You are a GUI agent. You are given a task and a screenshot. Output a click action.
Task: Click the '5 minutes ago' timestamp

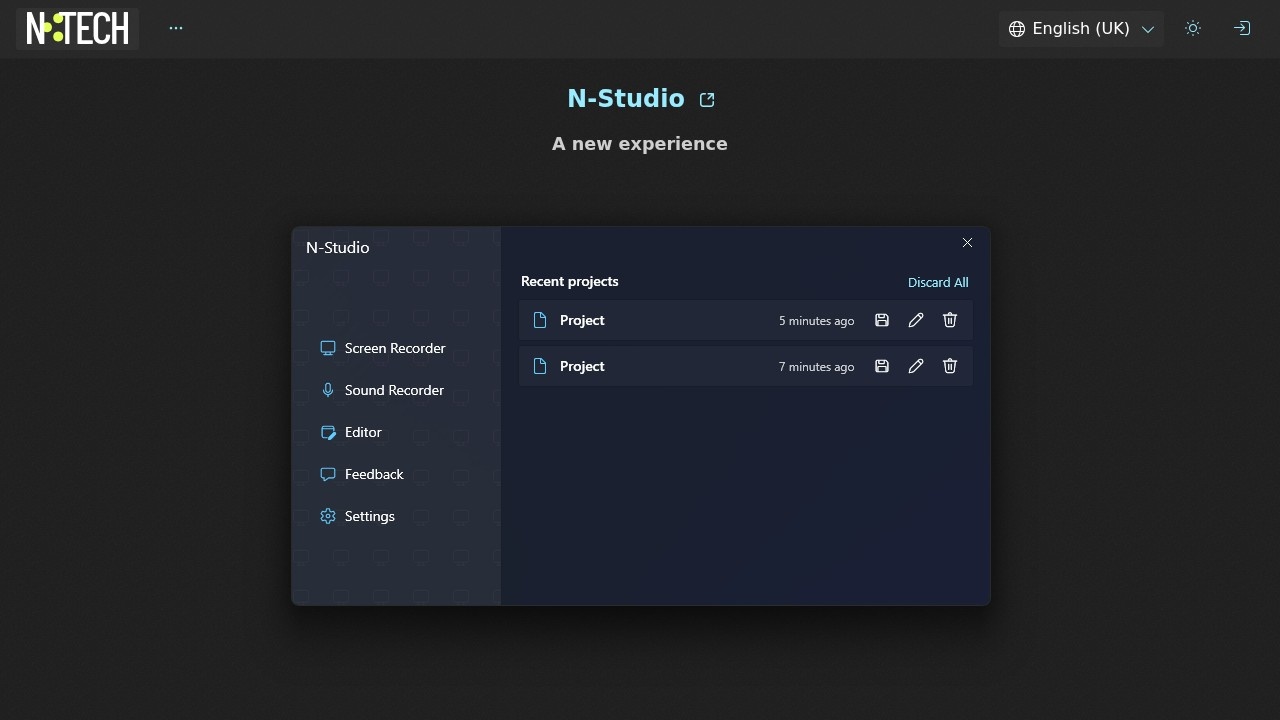pos(816,321)
